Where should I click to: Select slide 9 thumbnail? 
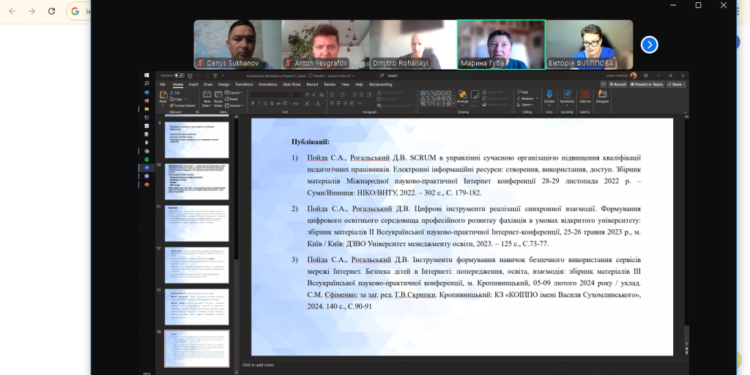[x=197, y=140]
